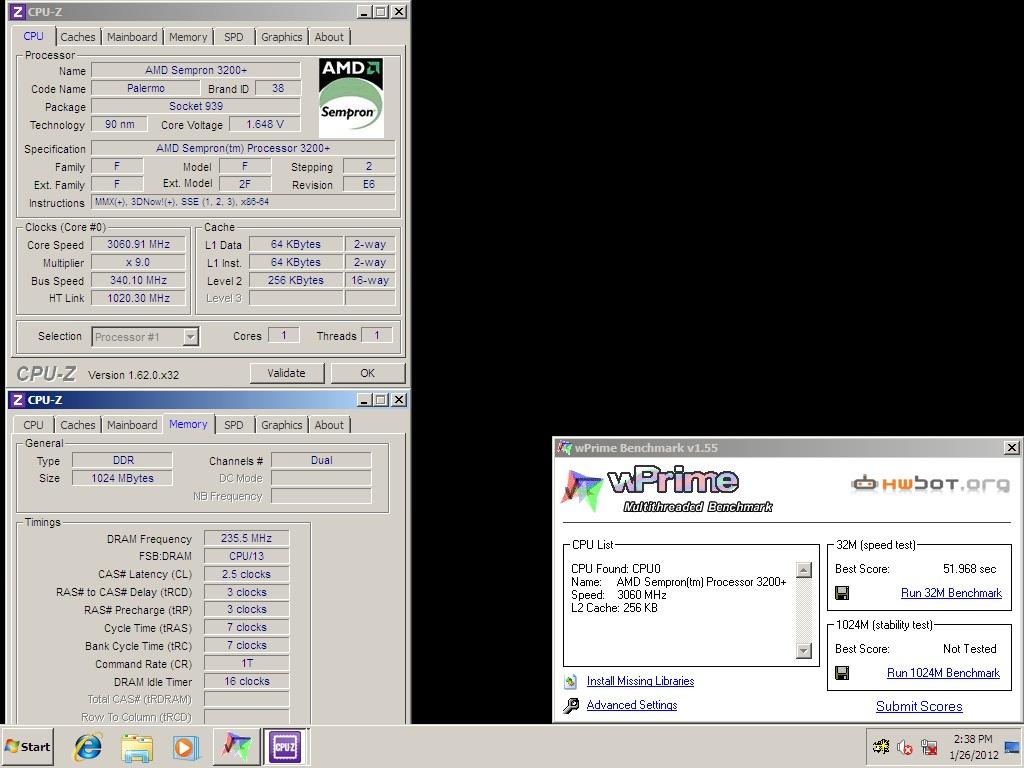This screenshot has width=1024, height=768.
Task: Click the muted volume tray icon
Action: 904,747
